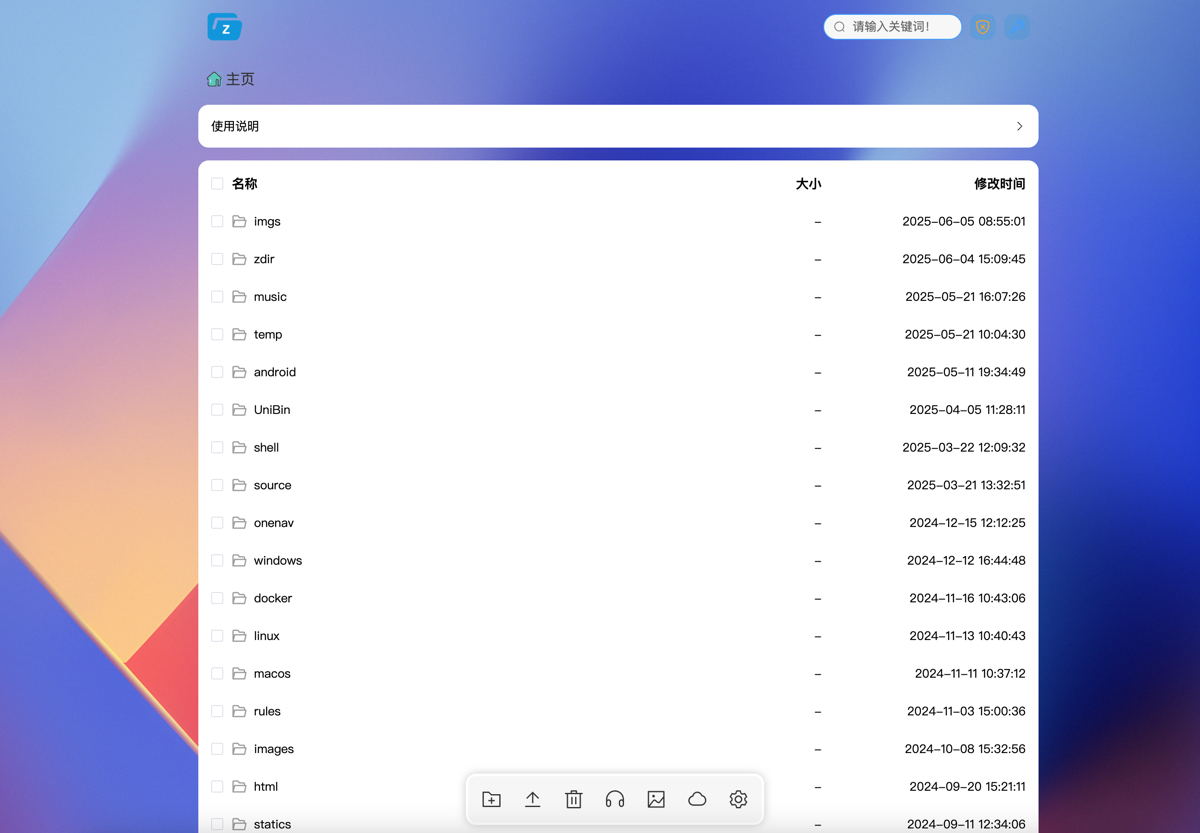The width and height of the screenshot is (1200, 833).
Task: Check the shell folder checkbox
Action: [x=217, y=447]
